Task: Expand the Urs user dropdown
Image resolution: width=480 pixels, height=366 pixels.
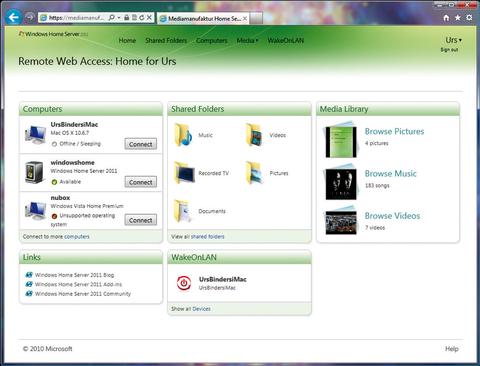Action: 454,40
